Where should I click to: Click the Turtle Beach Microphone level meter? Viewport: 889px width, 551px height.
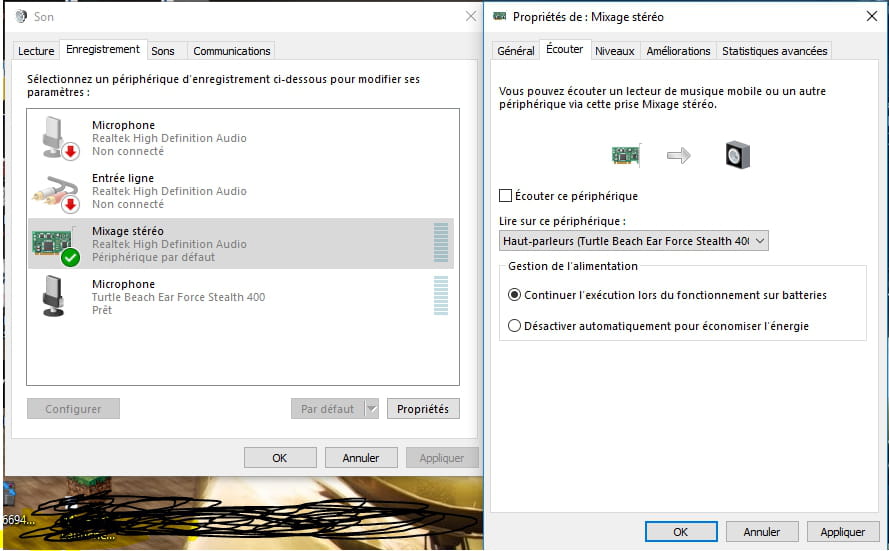(x=441, y=295)
